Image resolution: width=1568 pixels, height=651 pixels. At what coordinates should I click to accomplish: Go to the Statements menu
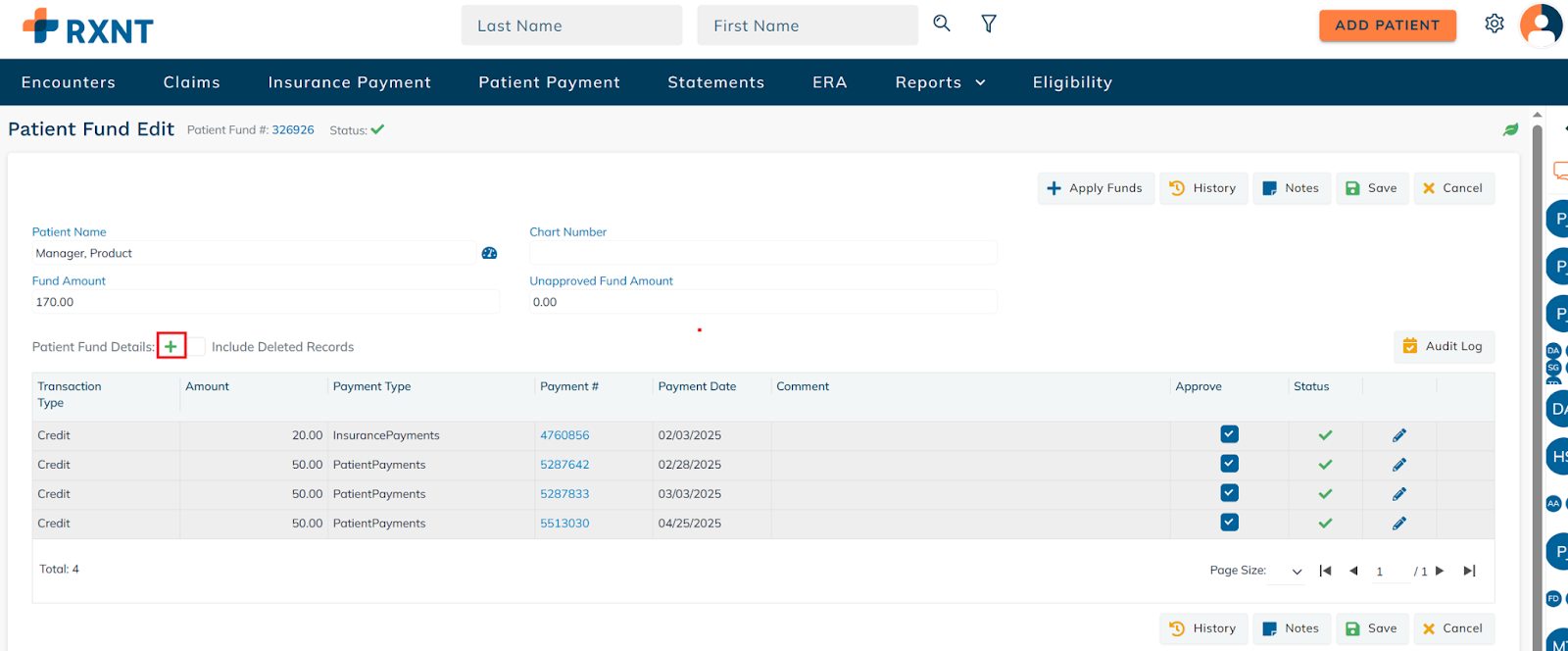pyautogui.click(x=715, y=82)
